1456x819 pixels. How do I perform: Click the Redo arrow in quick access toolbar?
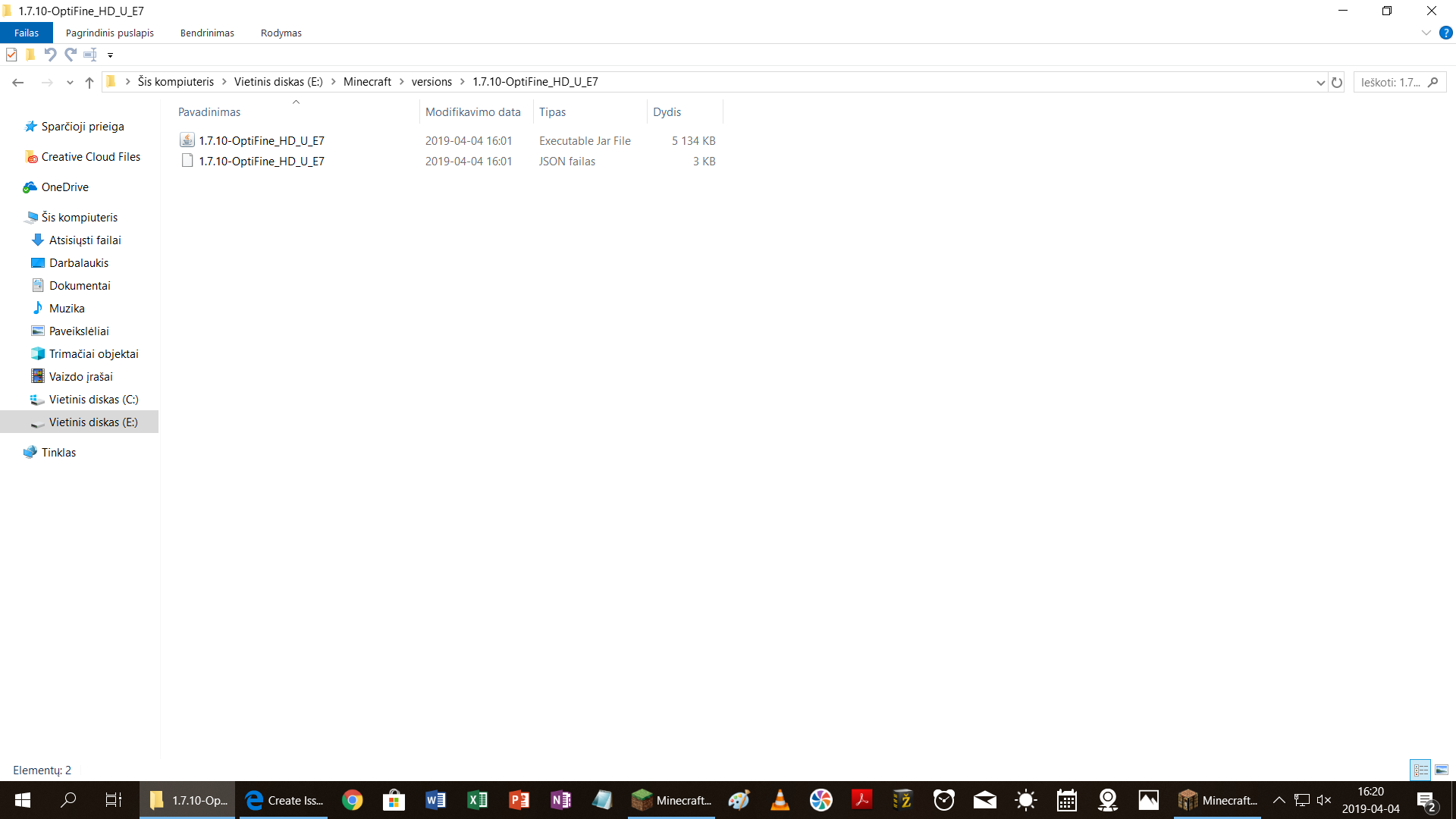(71, 55)
